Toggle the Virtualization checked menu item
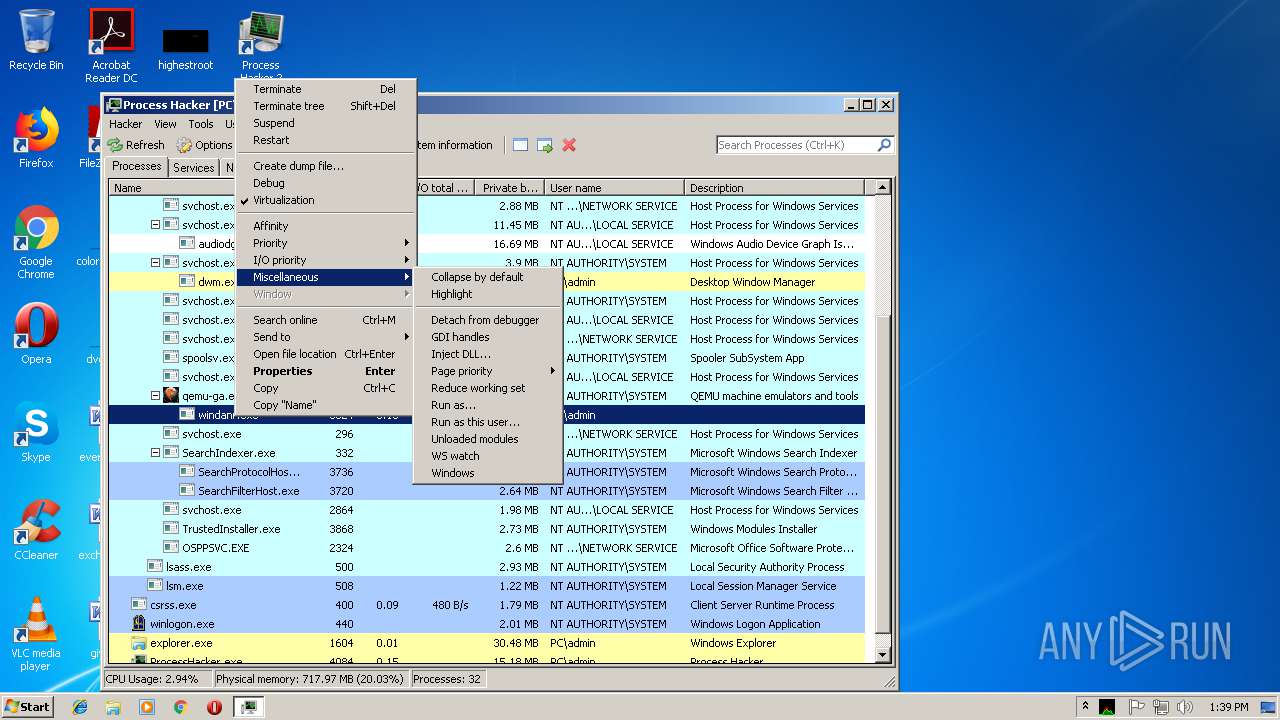1280x720 pixels. [x=325, y=200]
